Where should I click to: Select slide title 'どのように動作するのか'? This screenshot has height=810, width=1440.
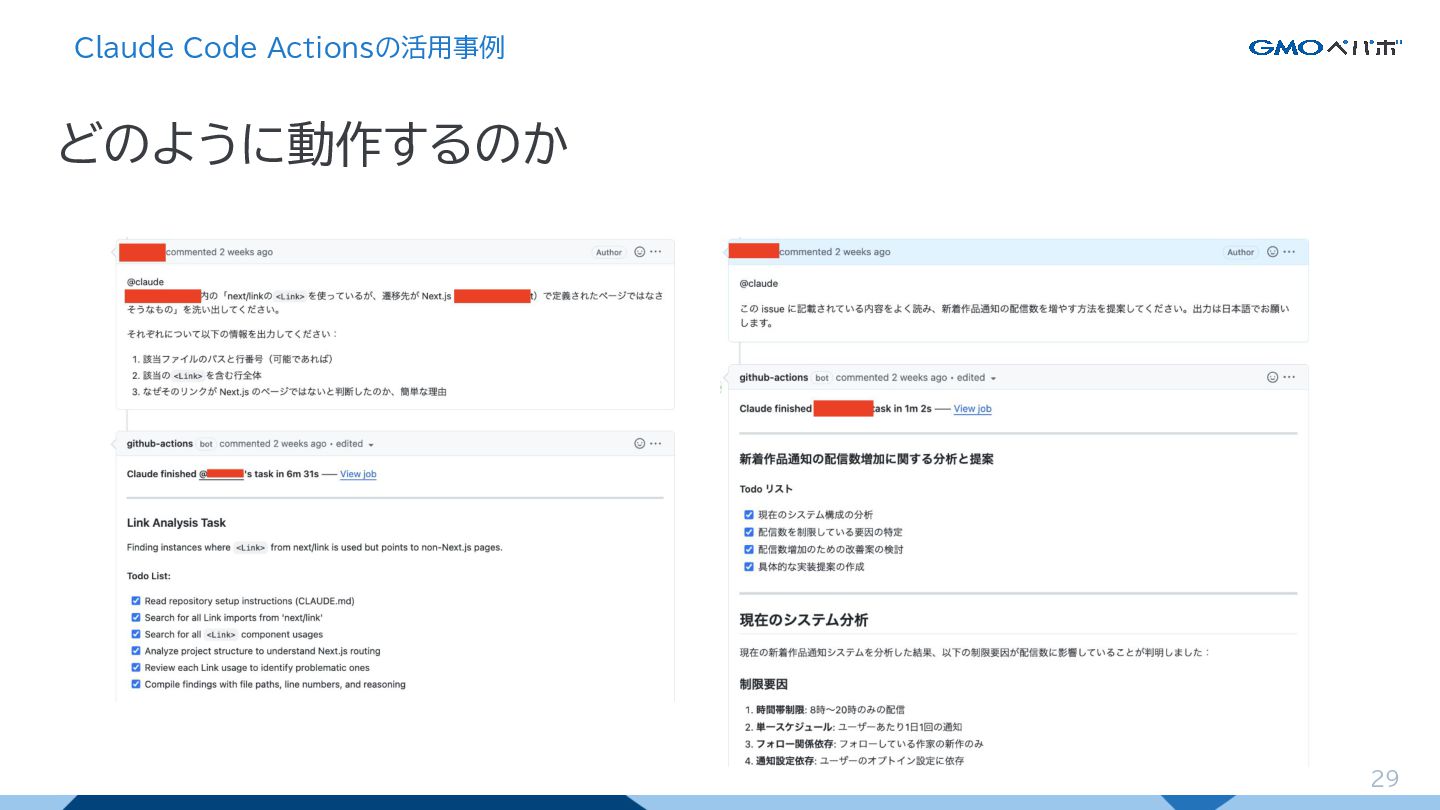point(313,144)
